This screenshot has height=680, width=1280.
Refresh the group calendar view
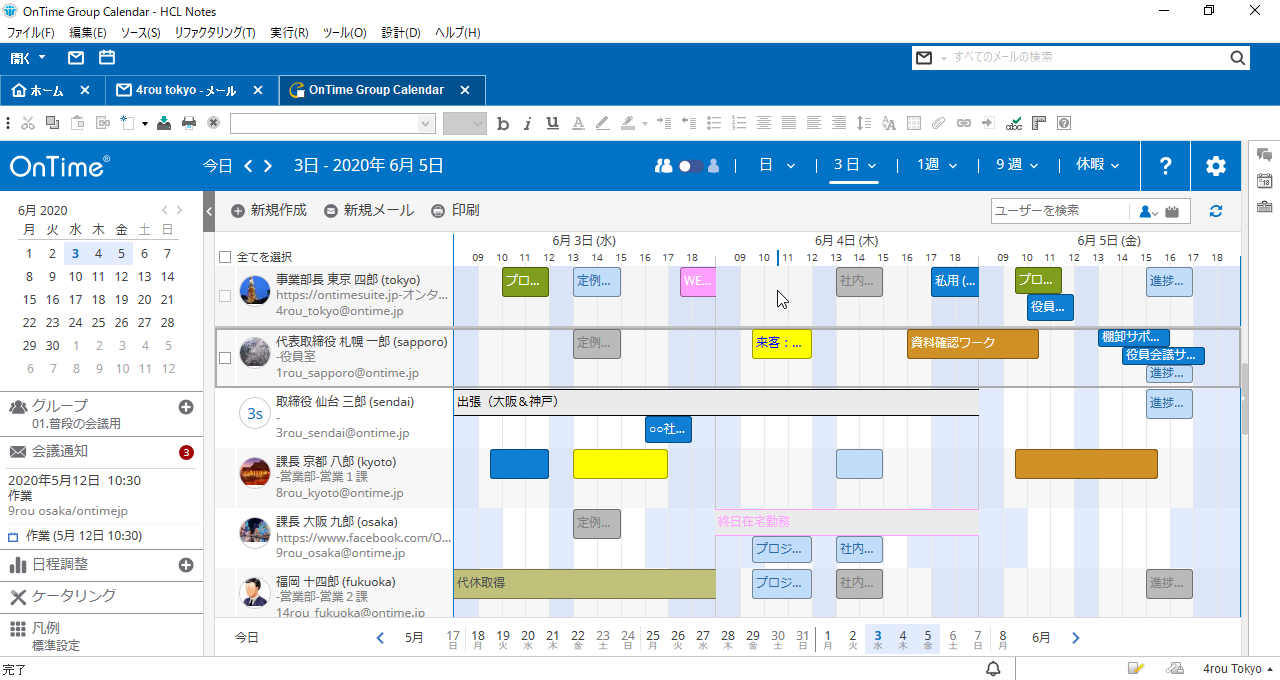tap(1216, 211)
